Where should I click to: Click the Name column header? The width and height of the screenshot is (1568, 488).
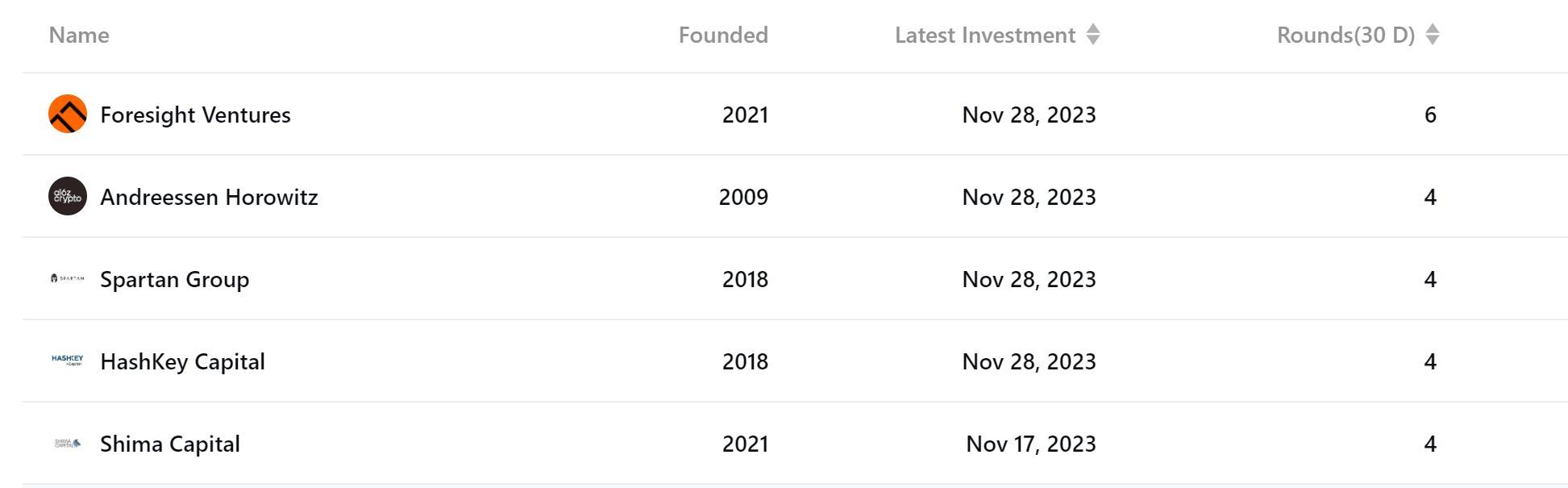(79, 35)
